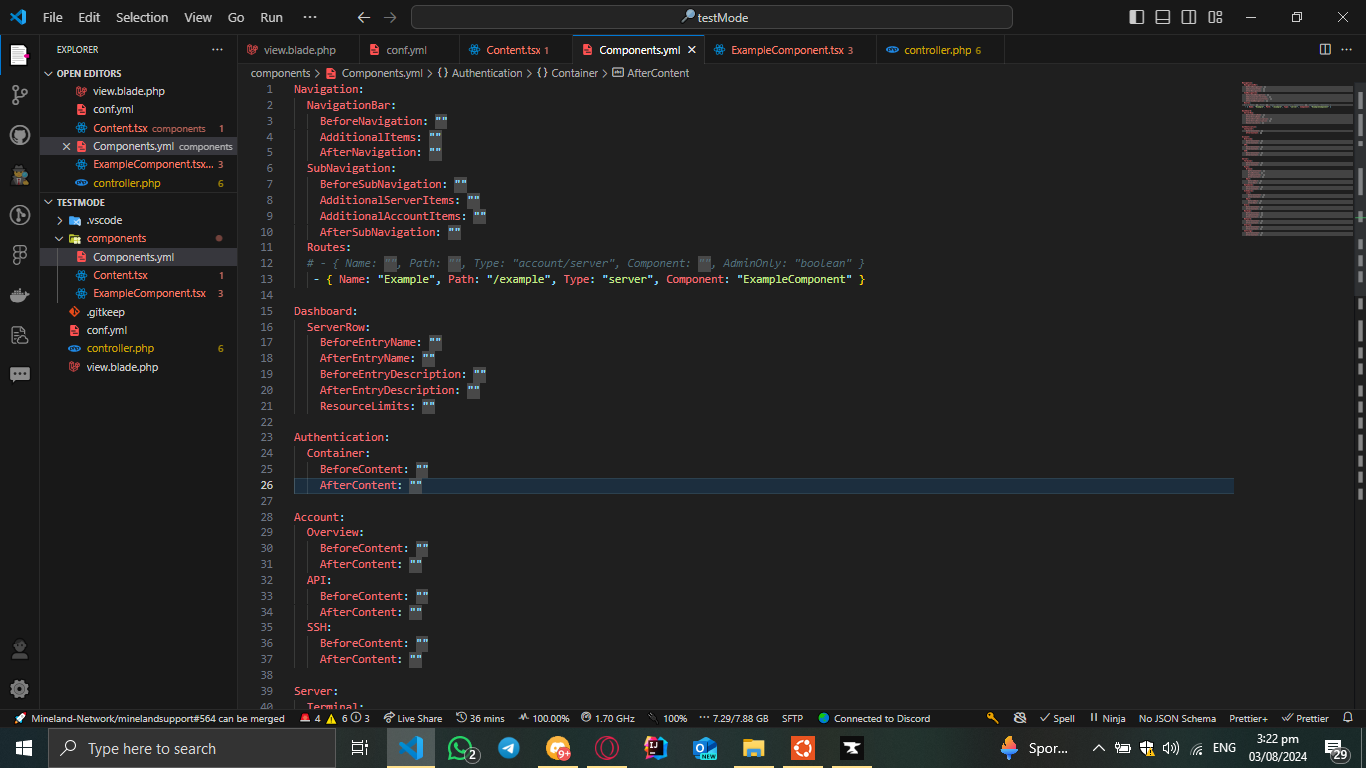This screenshot has width=1366, height=768.
Task: Click the pull request merge status message
Action: (x=150, y=718)
